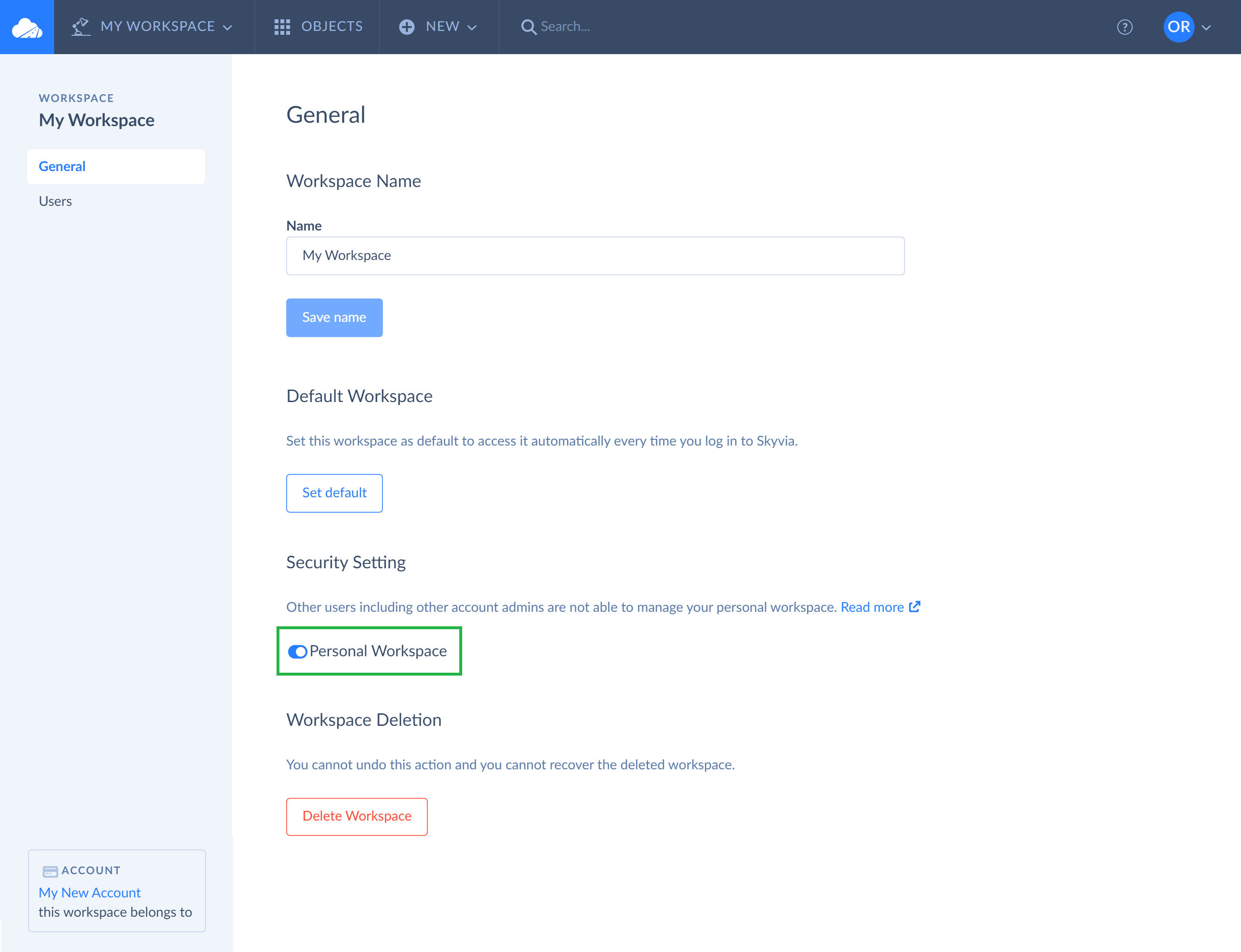
Task: Click the help question mark icon
Action: click(1124, 27)
